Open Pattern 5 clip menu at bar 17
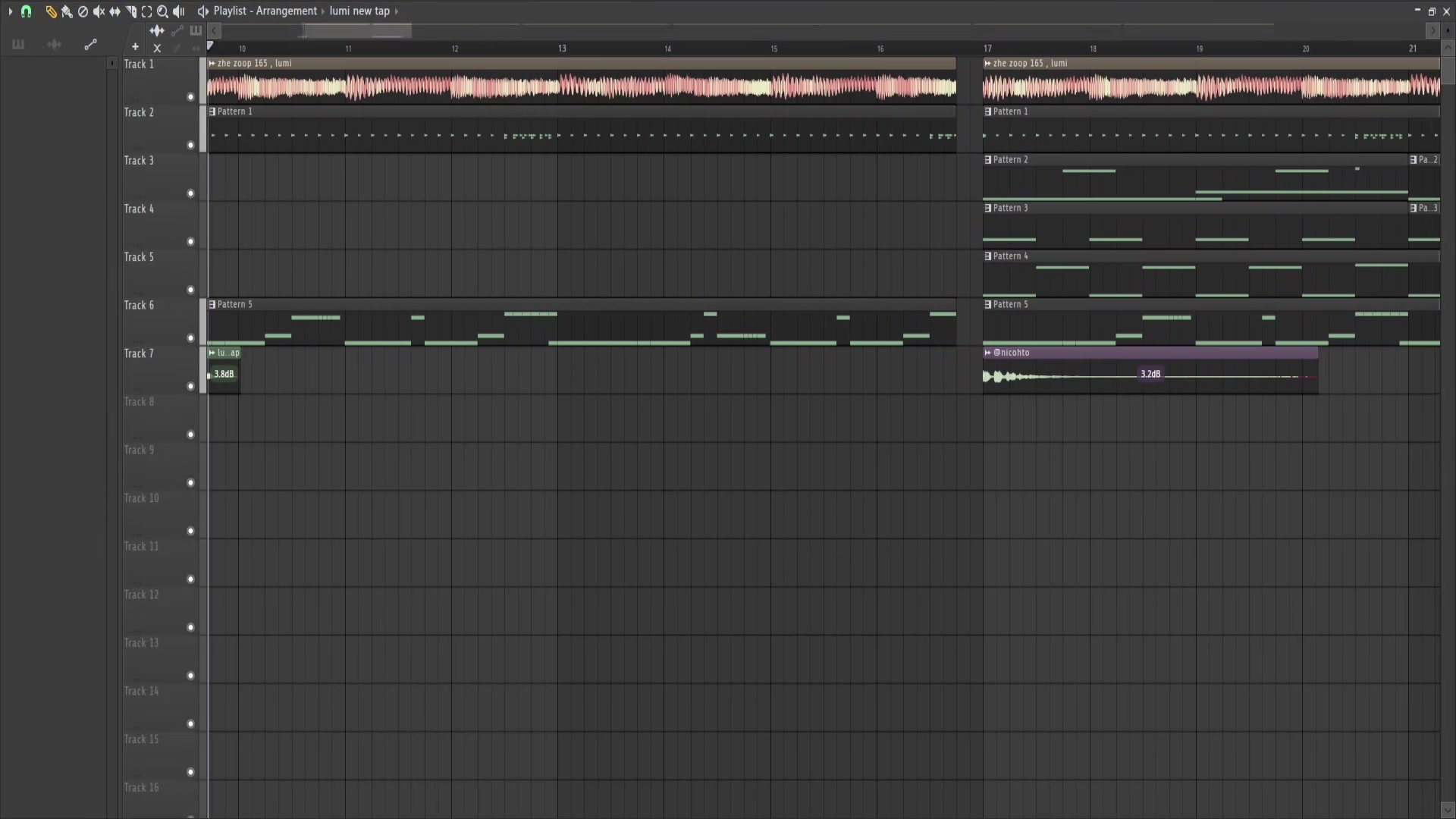Screen dimensions: 1456x819 click(987, 305)
